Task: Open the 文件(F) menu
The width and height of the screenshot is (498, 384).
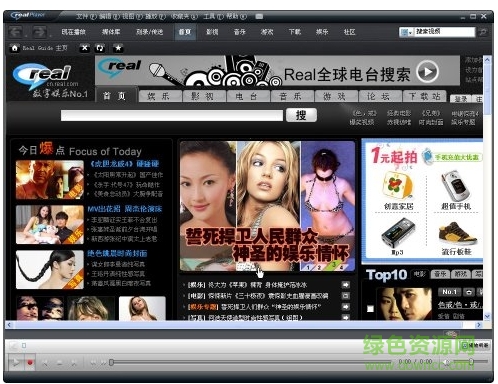Action: click(x=87, y=16)
